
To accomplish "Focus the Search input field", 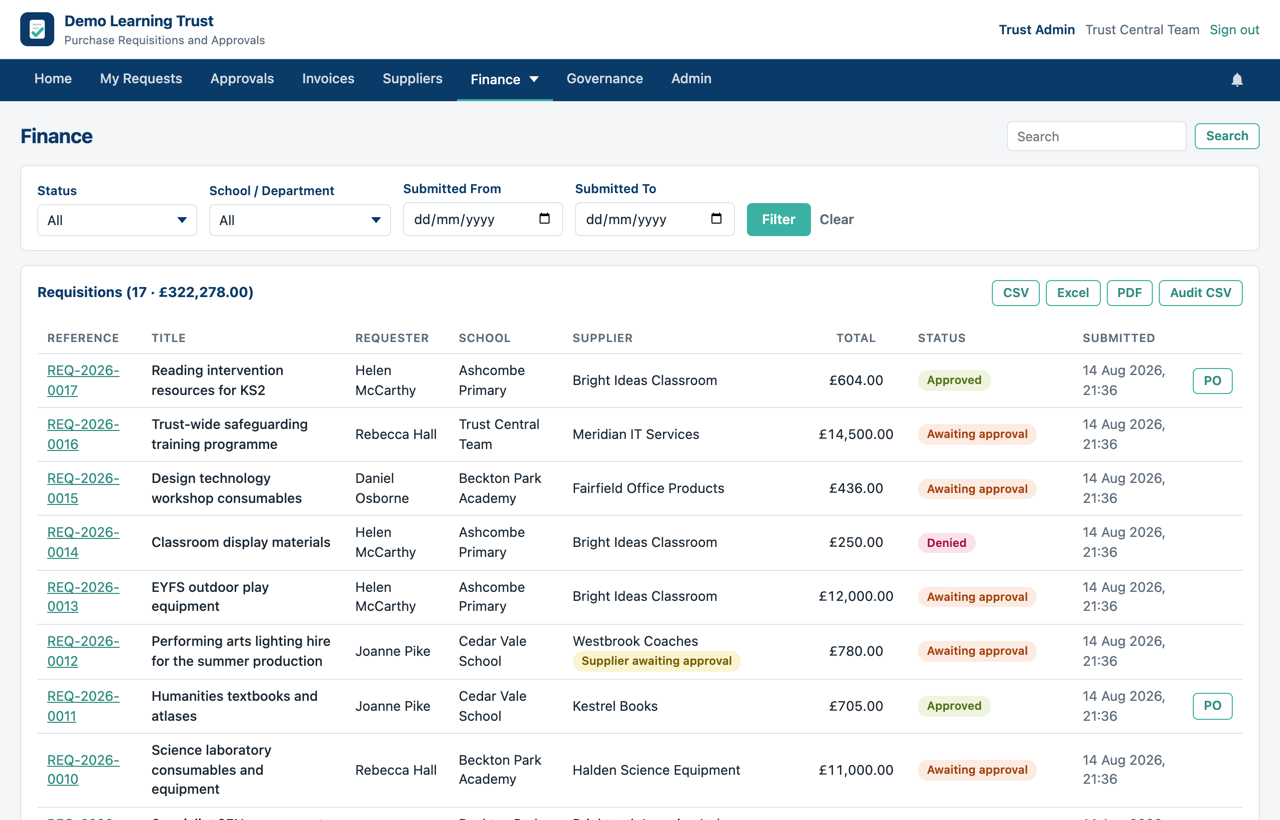I will [1096, 136].
